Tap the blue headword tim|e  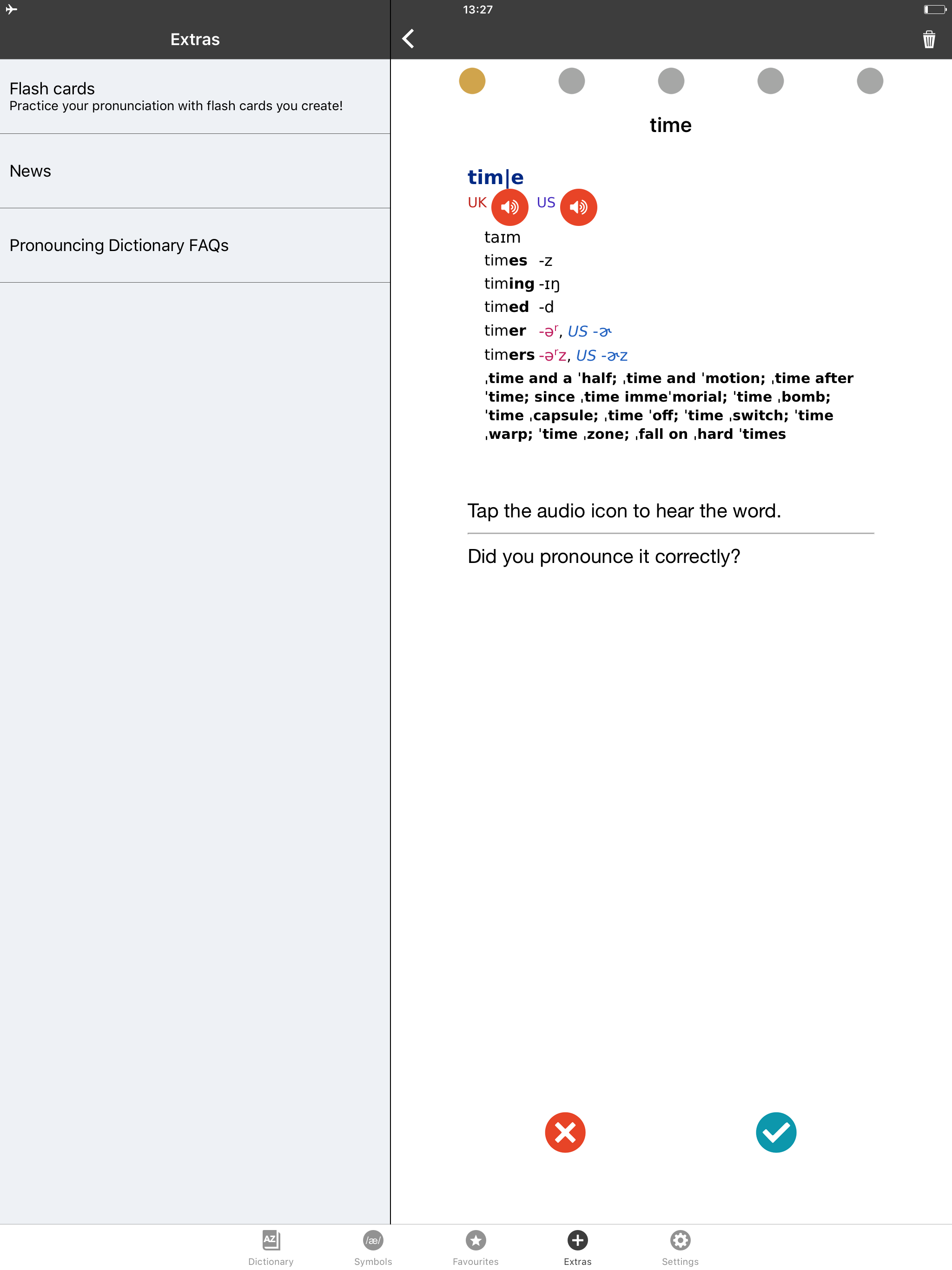495,177
